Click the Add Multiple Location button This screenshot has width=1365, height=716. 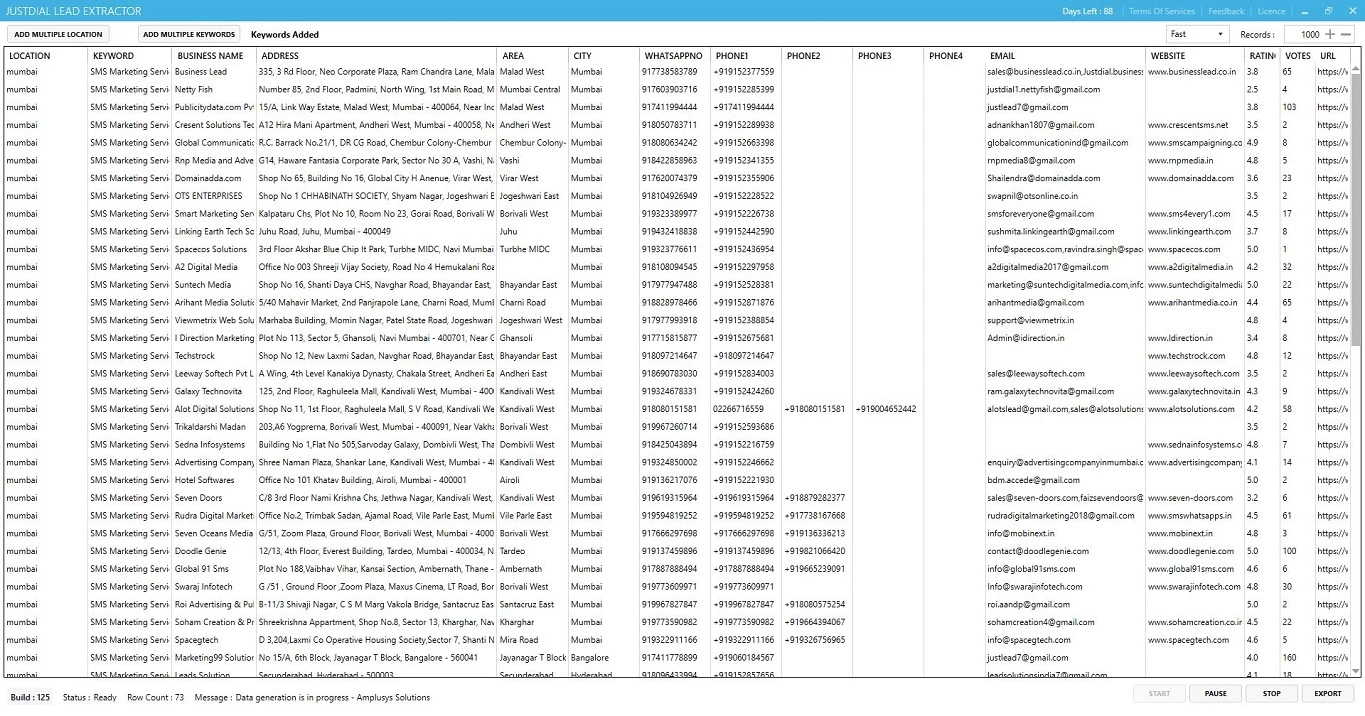click(58, 34)
